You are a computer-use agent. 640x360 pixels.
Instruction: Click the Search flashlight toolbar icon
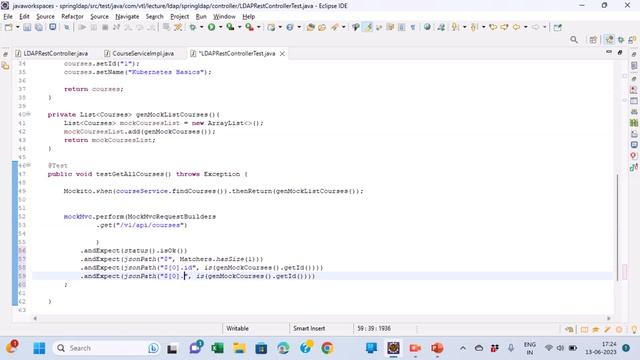(x=335, y=27)
